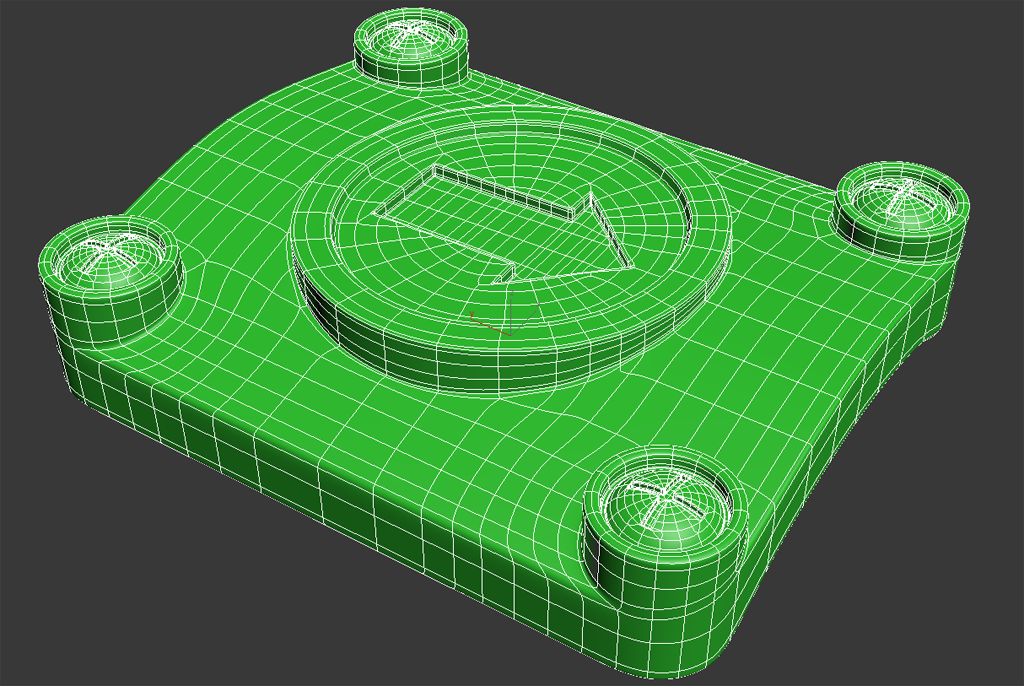Pick the grey Z axis line of the gizmo
1024x686 pixels.
511,317
